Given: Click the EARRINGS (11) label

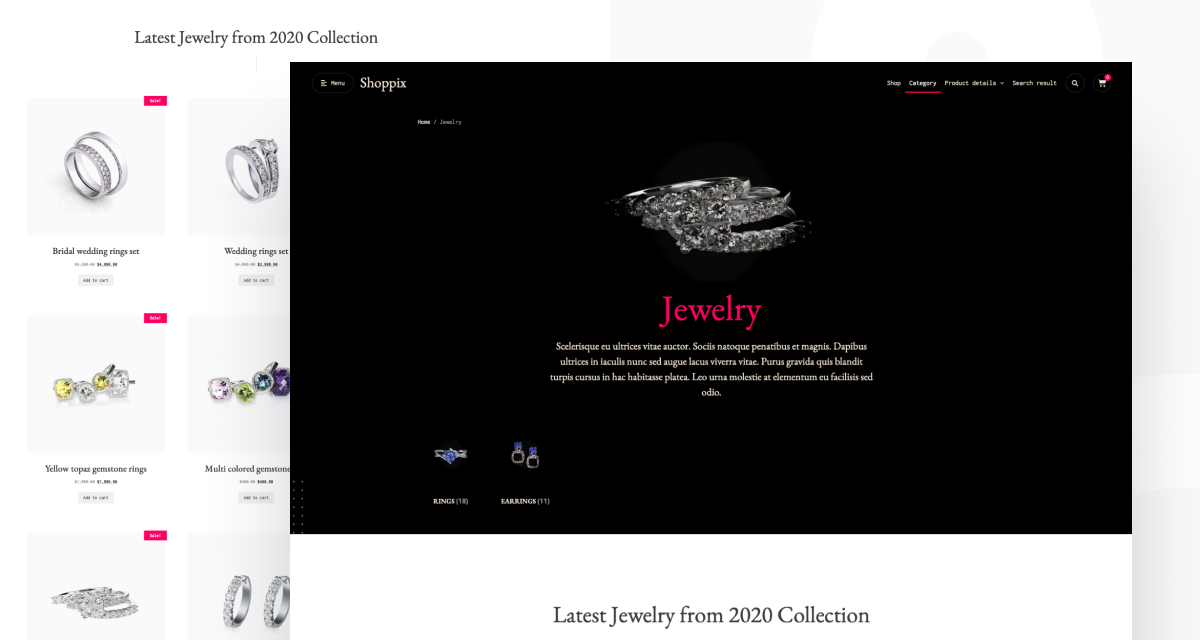Looking at the screenshot, I should [x=525, y=501].
